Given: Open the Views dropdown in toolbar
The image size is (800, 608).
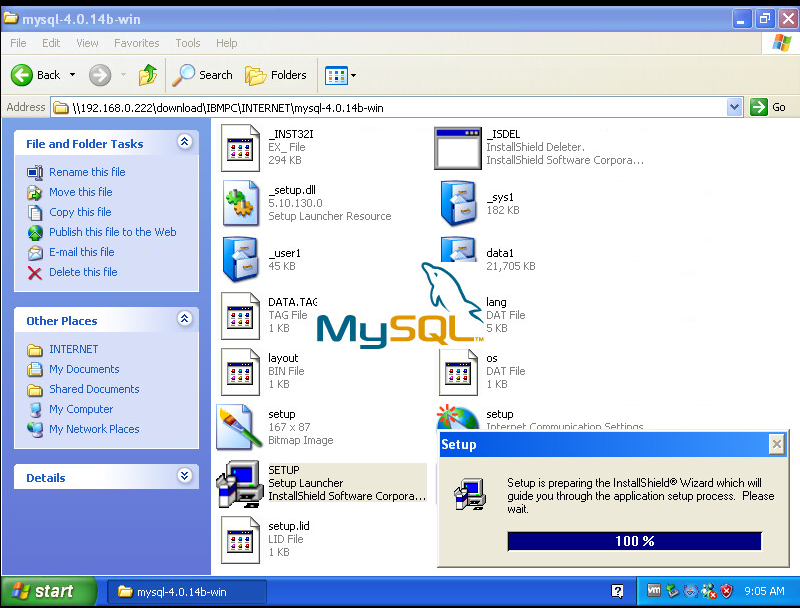Looking at the screenshot, I should click(x=341, y=75).
